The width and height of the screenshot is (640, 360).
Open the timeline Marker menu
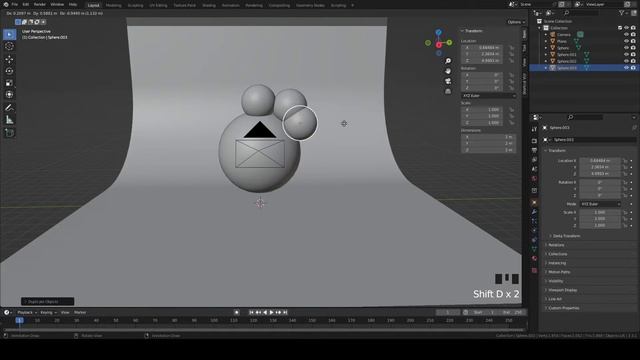[x=80, y=312]
